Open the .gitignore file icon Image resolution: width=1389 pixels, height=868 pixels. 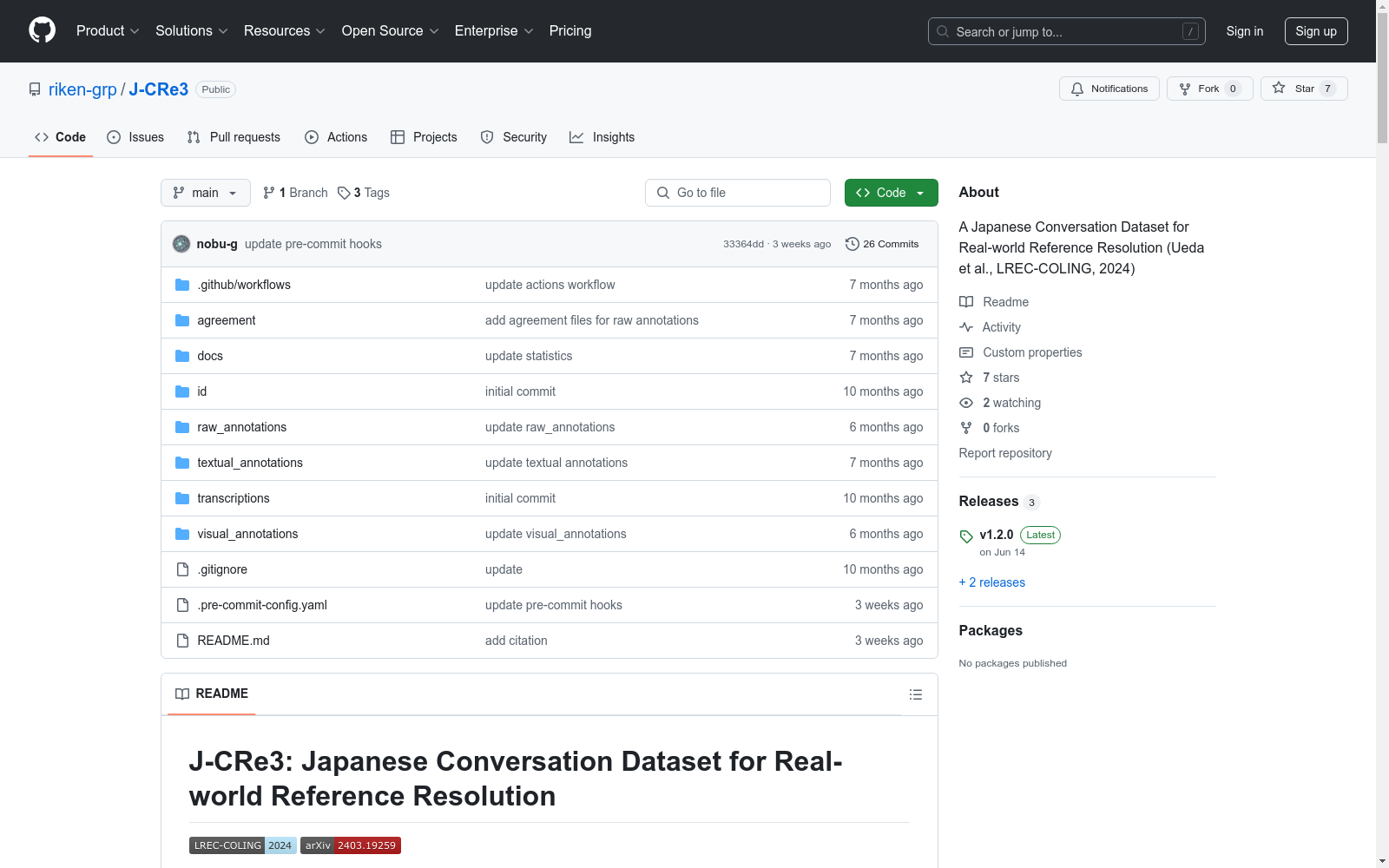pyautogui.click(x=182, y=569)
